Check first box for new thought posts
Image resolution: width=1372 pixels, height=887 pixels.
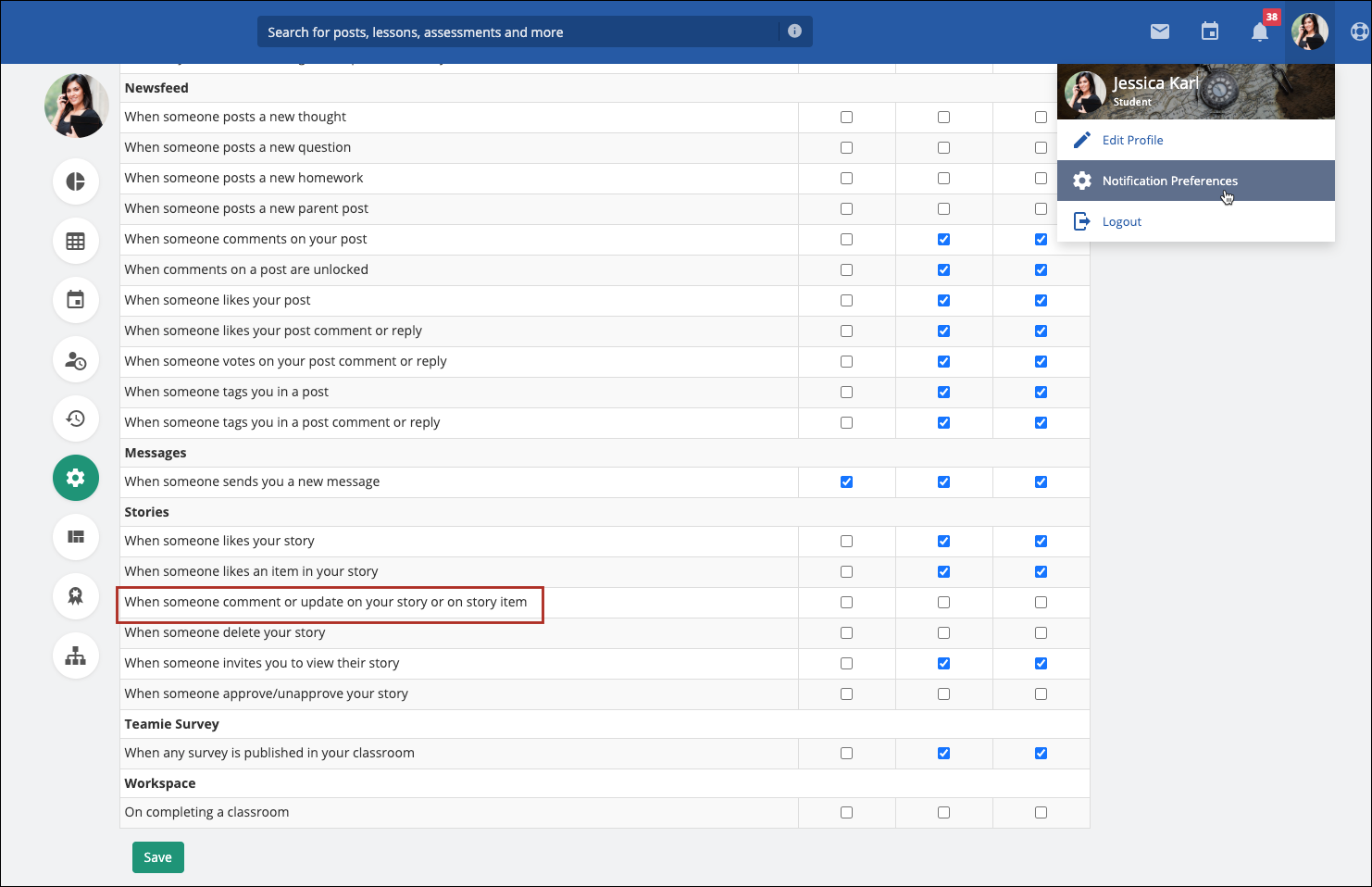click(846, 118)
